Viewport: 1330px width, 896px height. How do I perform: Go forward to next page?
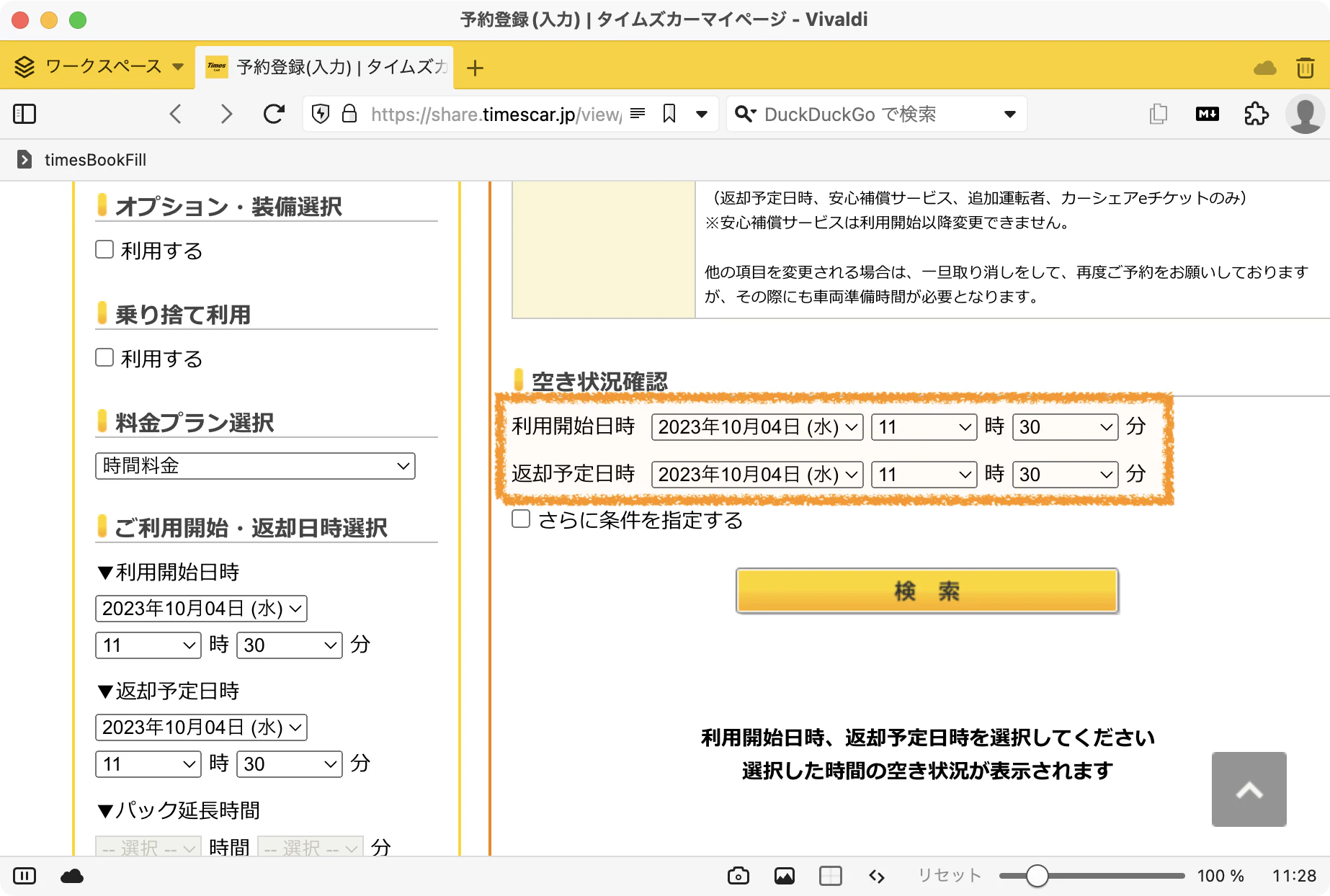(226, 114)
